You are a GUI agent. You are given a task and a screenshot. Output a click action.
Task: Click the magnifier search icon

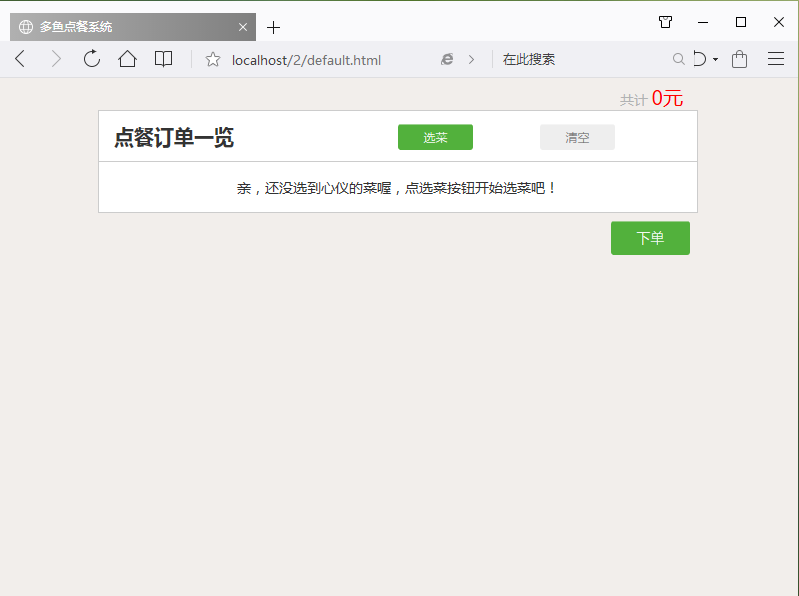(678, 59)
